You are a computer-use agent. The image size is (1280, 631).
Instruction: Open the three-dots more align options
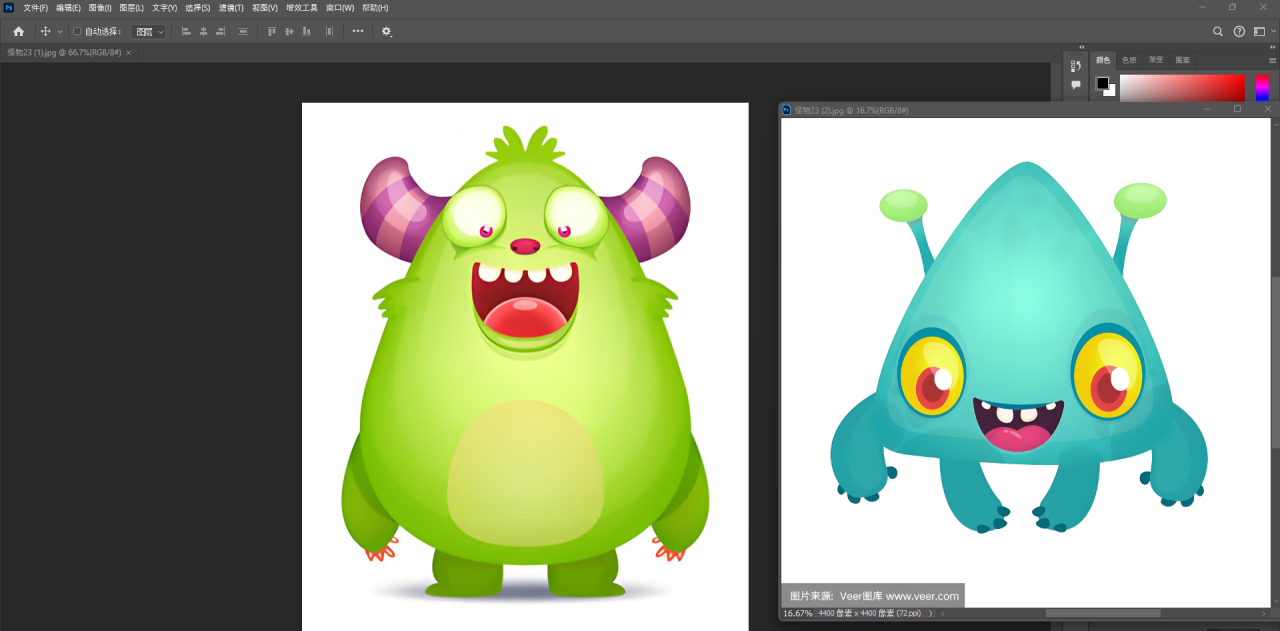[x=358, y=31]
